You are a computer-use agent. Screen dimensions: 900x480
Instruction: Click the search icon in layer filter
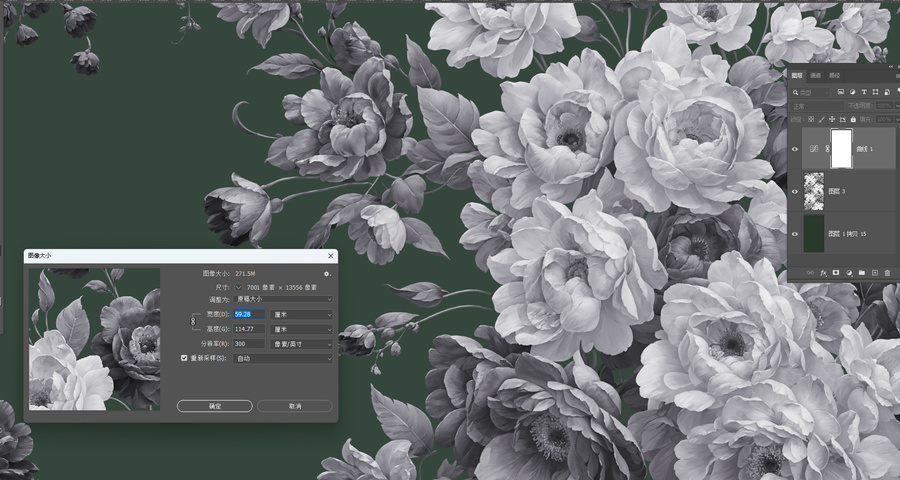click(x=795, y=92)
